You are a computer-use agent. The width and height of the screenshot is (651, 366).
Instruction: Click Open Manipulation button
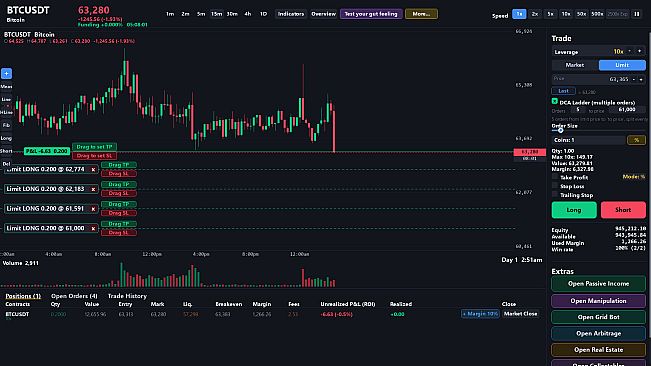[598, 301]
